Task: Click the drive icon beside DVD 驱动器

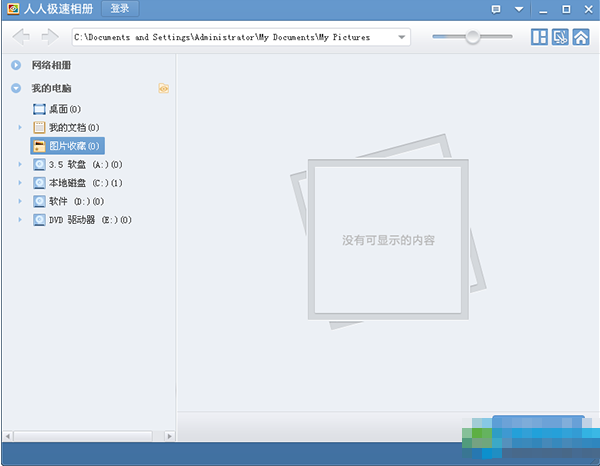Action: 39,220
